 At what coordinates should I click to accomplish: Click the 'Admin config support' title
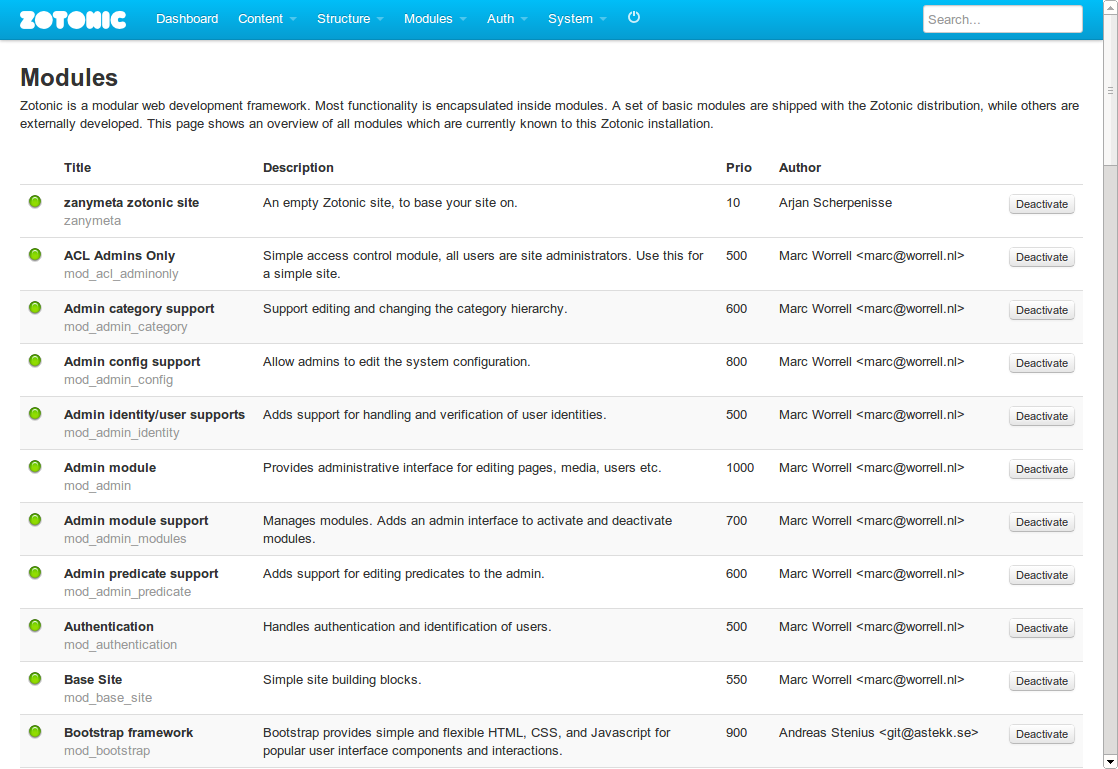tap(132, 361)
